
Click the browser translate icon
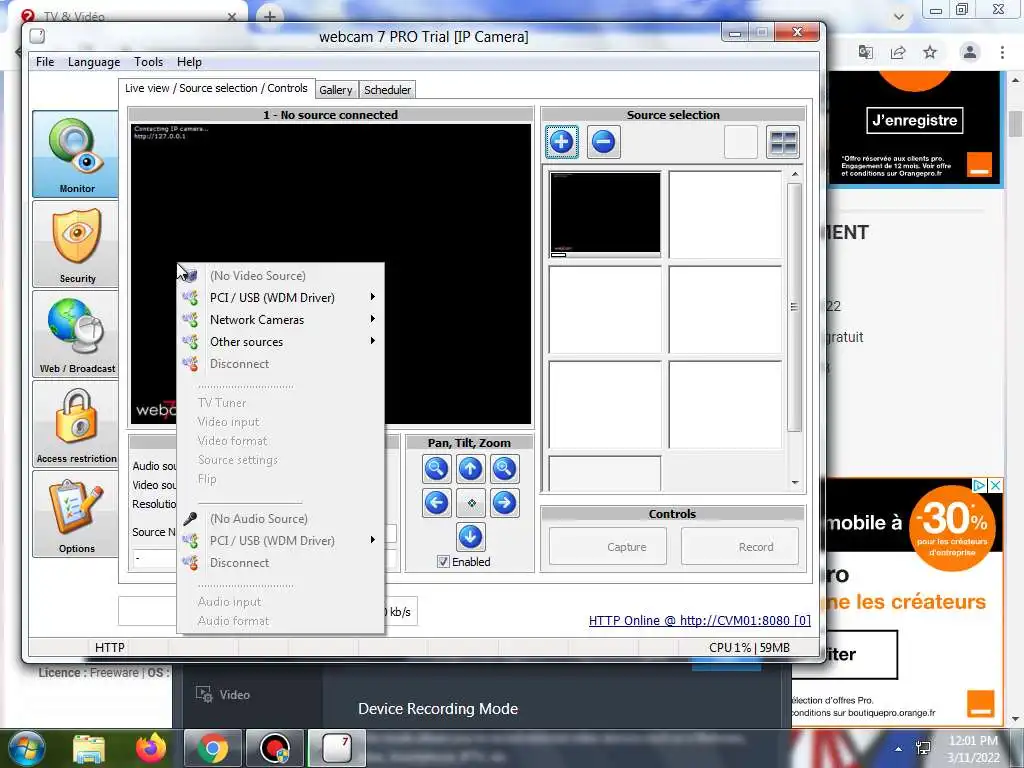point(866,52)
